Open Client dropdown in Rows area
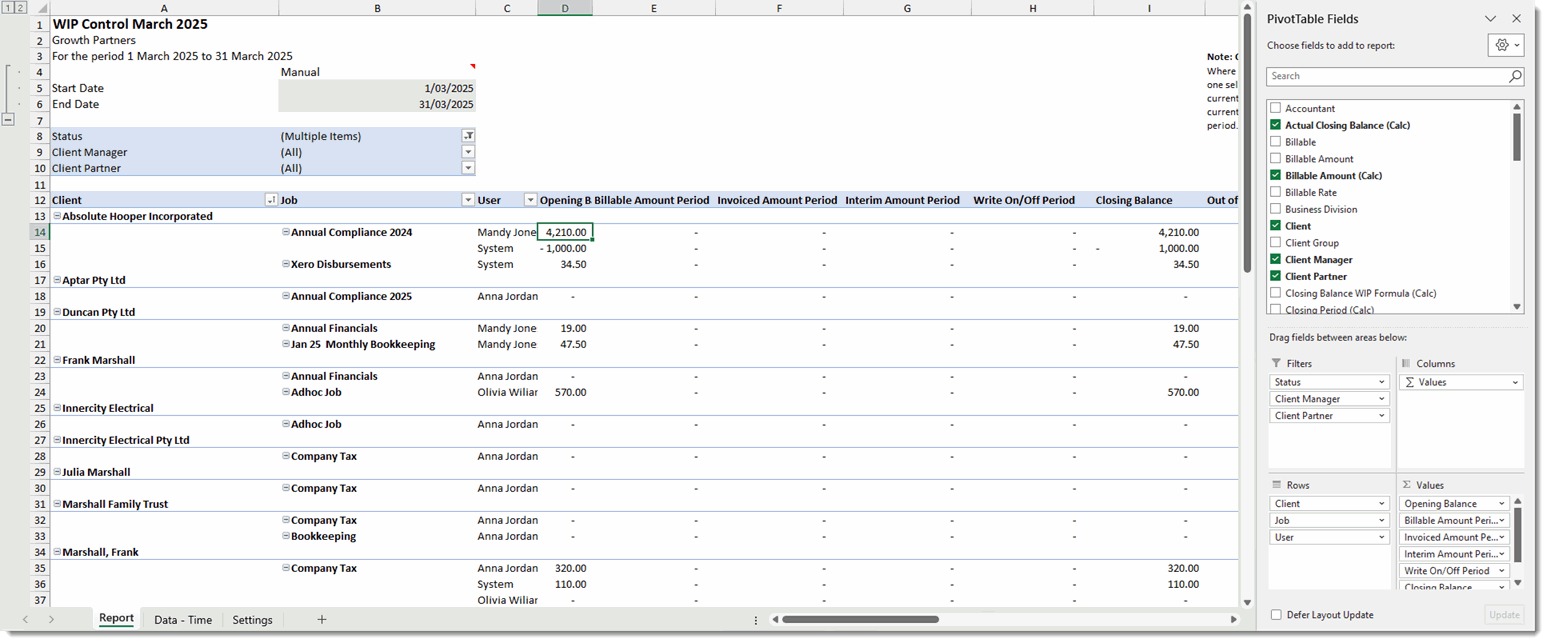Viewport: 1547px width, 643px height. click(1382, 504)
